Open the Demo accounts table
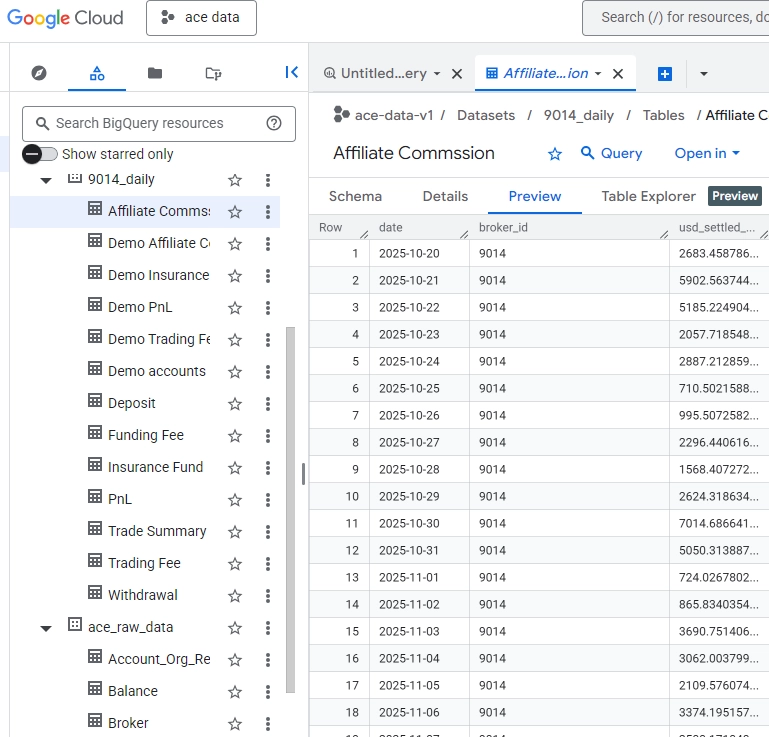This screenshot has width=769, height=737. [x=156, y=371]
